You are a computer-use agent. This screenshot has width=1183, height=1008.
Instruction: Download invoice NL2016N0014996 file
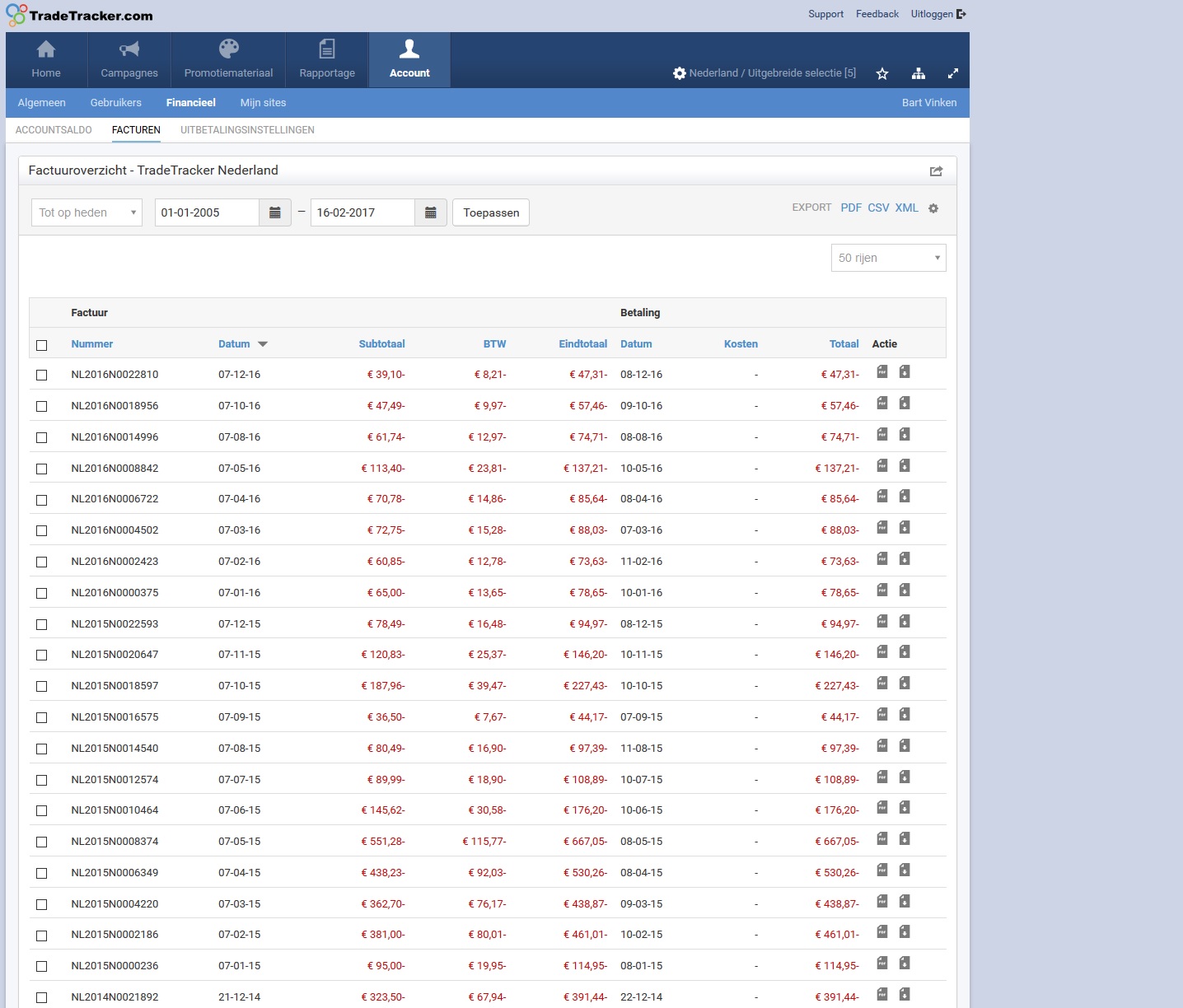click(905, 435)
